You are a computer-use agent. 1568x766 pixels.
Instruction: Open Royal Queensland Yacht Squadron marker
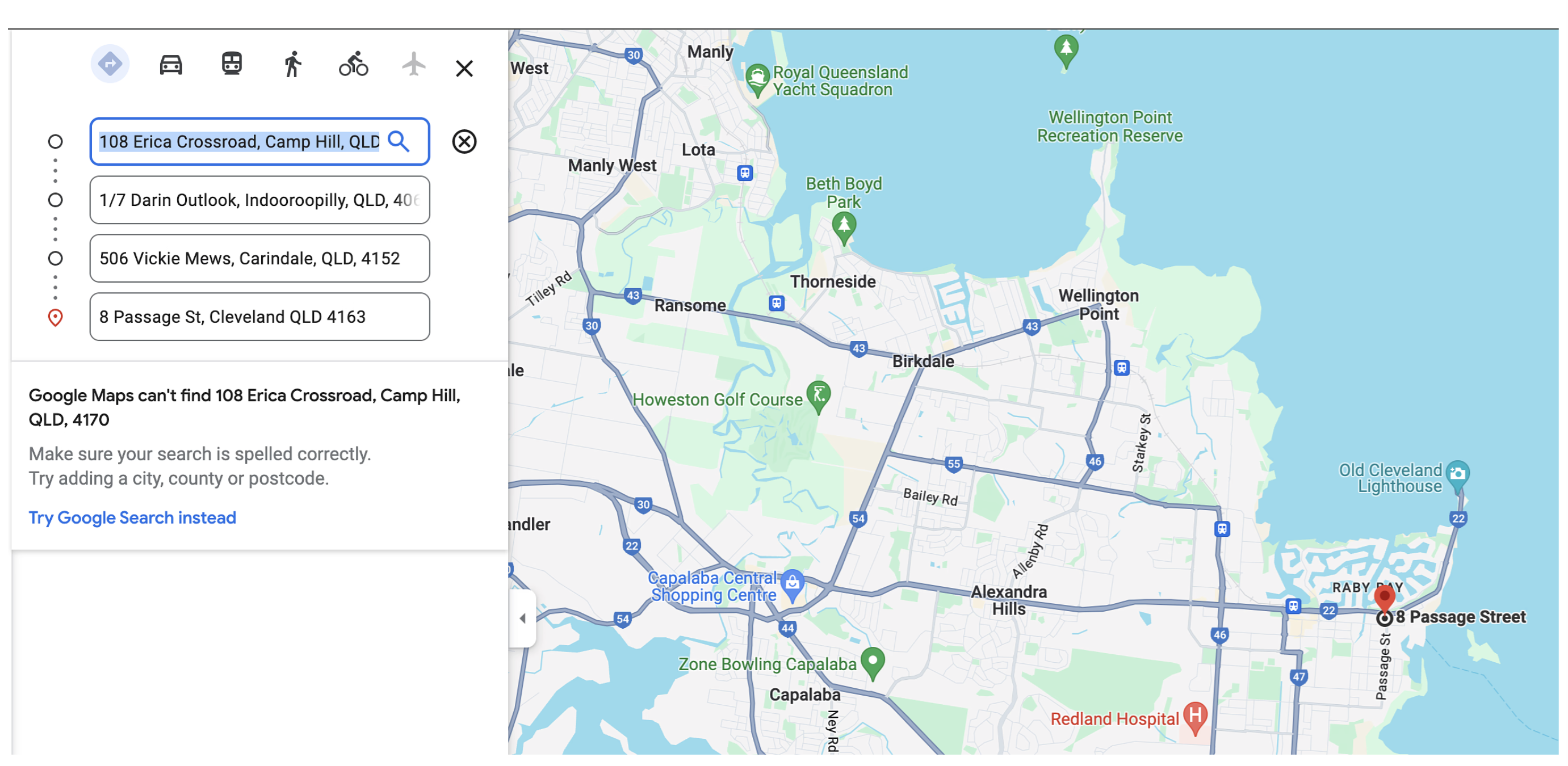tap(757, 79)
